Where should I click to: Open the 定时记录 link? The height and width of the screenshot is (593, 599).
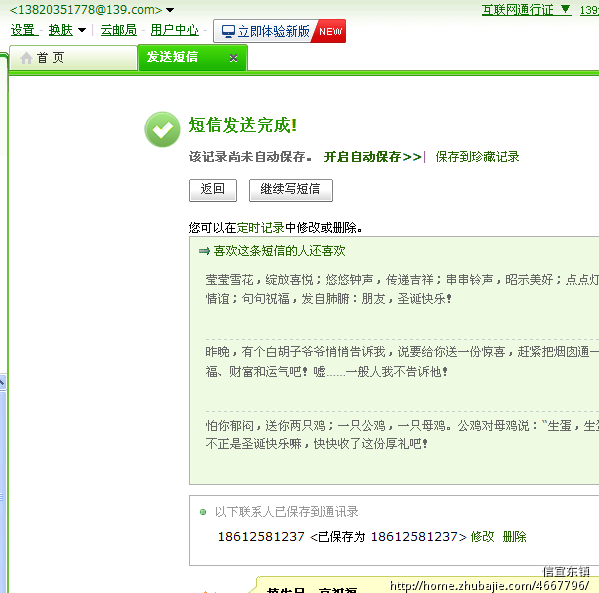coord(261,228)
